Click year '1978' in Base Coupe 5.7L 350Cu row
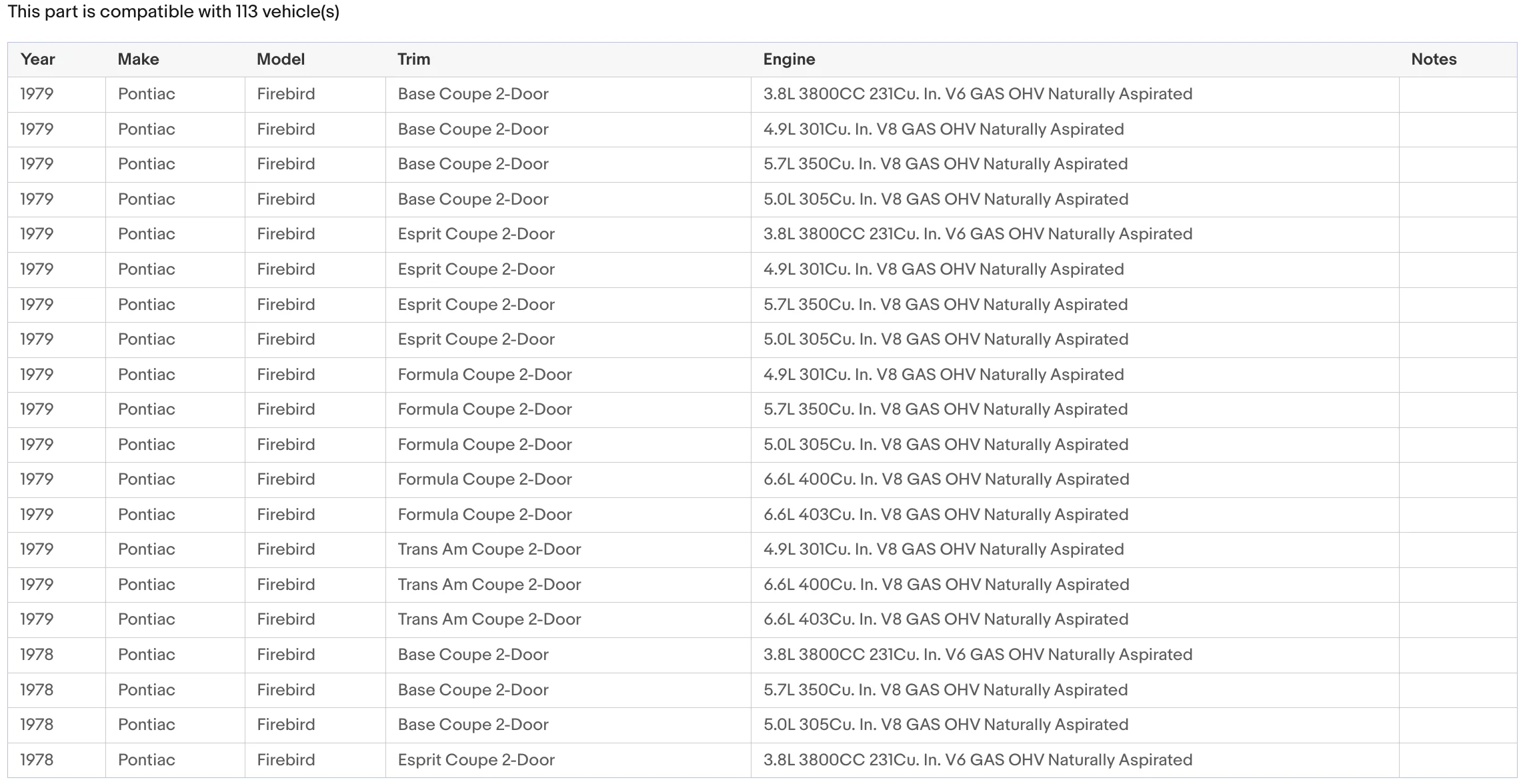The height and width of the screenshot is (784, 1523). [x=37, y=690]
